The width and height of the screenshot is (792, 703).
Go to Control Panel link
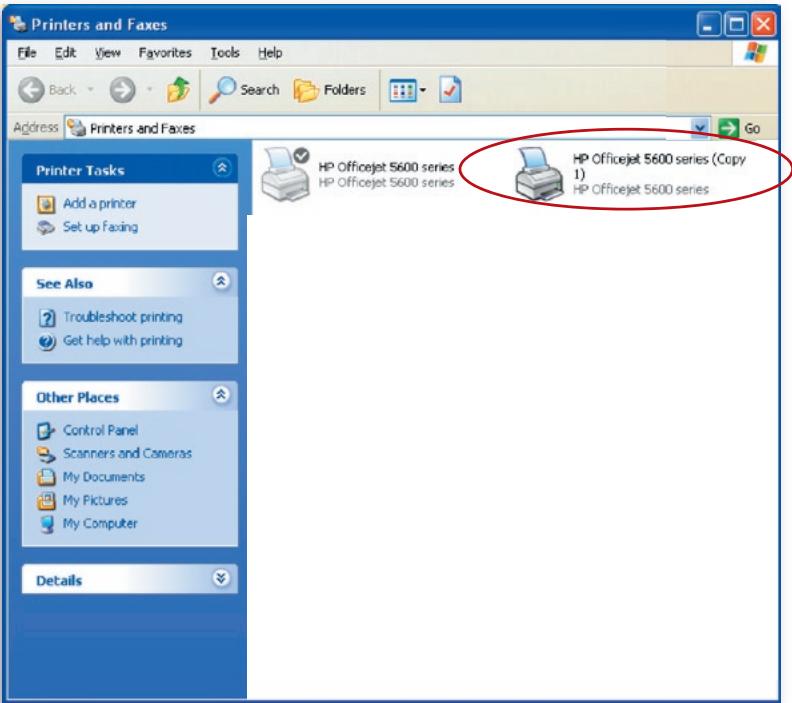coord(101,430)
